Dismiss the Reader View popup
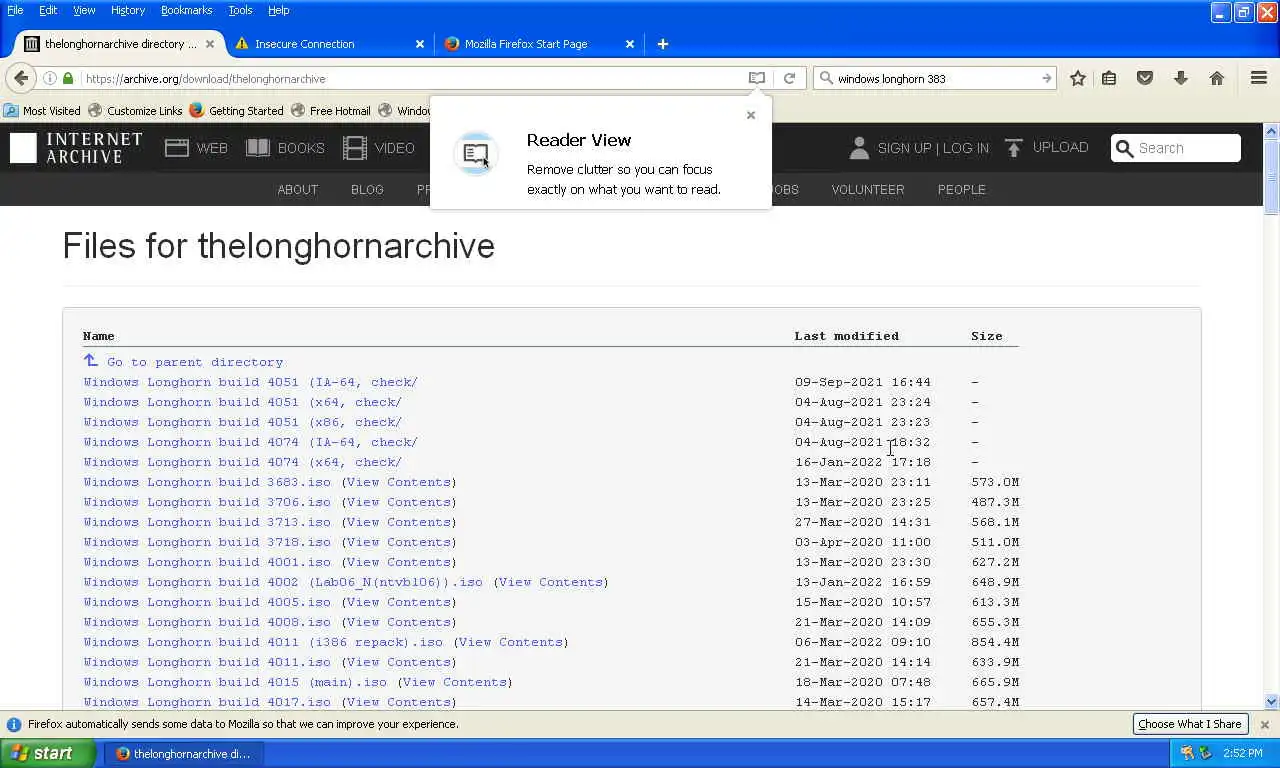Screen dimensions: 1280x768 tap(751, 115)
